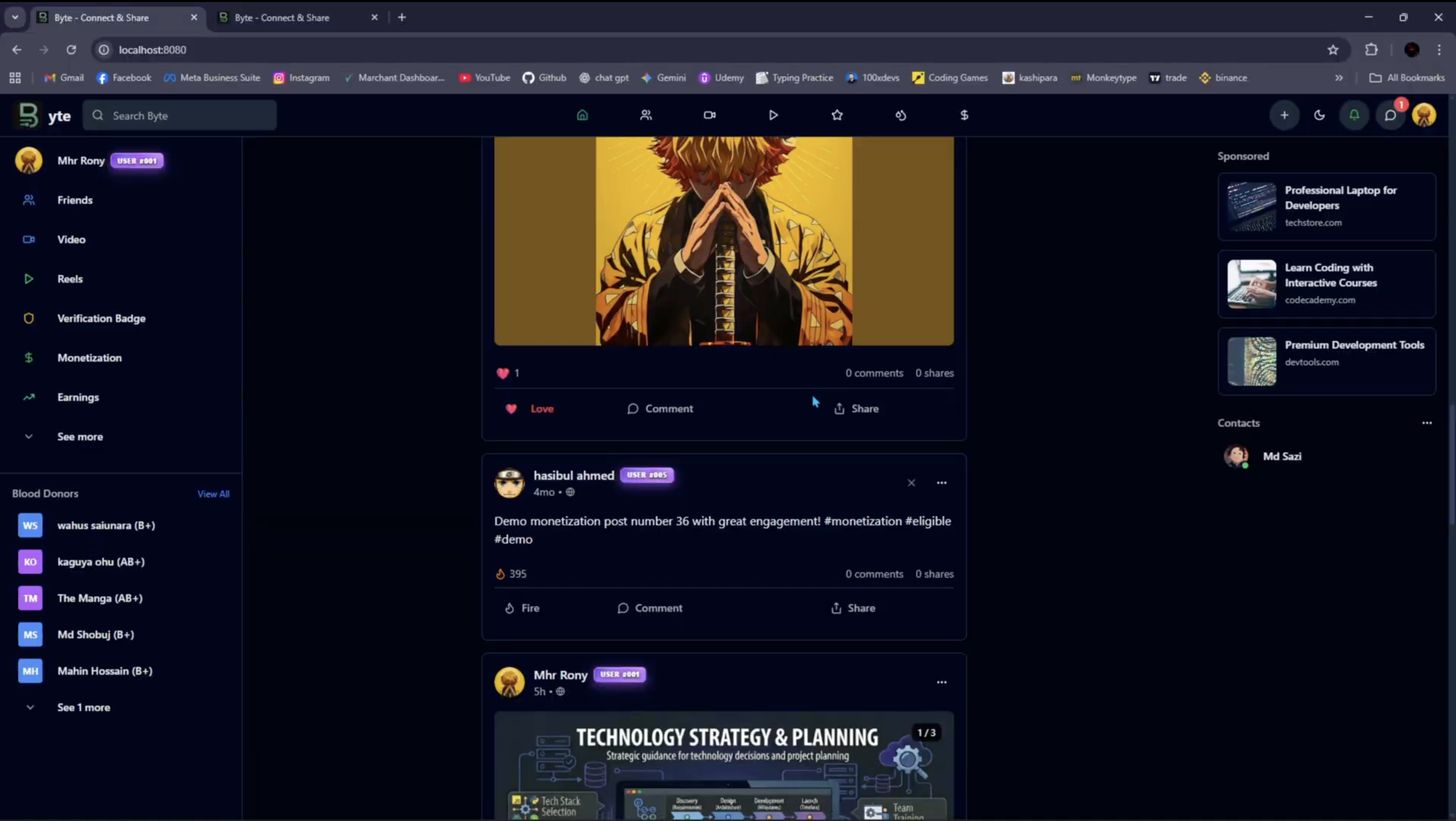Share hasibul ahmed's monetization post
Viewport: 1456px width, 821px height.
852,608
